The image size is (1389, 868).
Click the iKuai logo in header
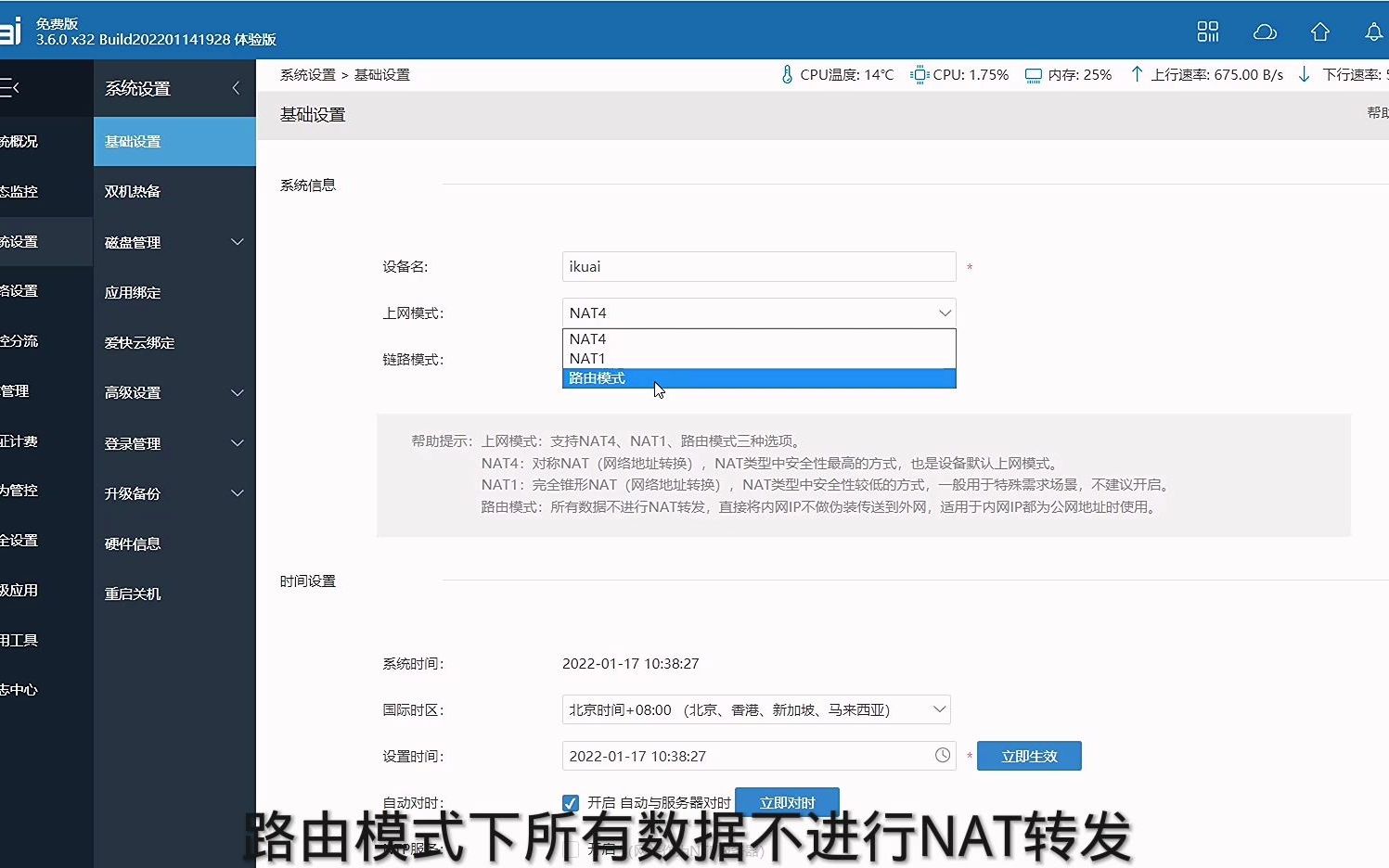[10, 31]
